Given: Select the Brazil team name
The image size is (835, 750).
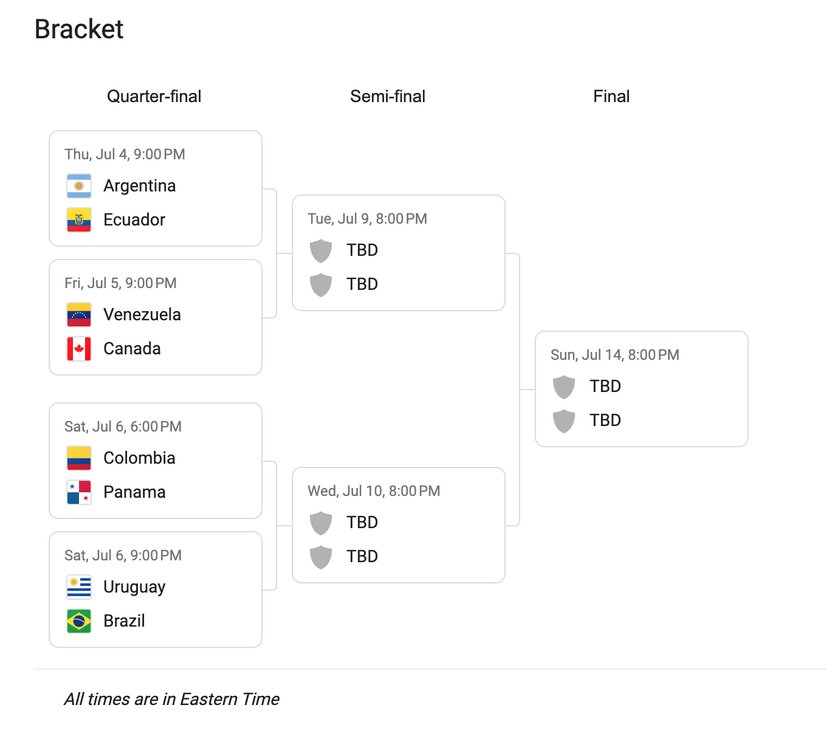Looking at the screenshot, I should point(124,621).
